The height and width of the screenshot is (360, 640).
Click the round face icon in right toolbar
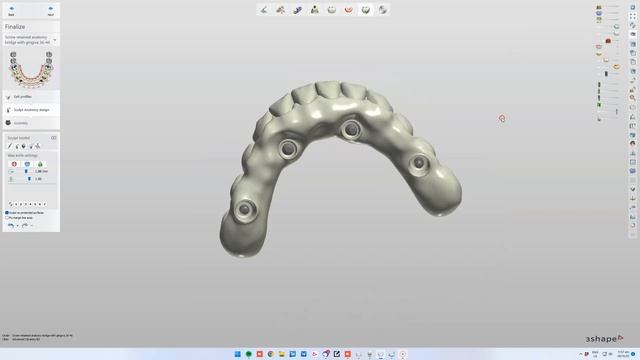(633, 144)
